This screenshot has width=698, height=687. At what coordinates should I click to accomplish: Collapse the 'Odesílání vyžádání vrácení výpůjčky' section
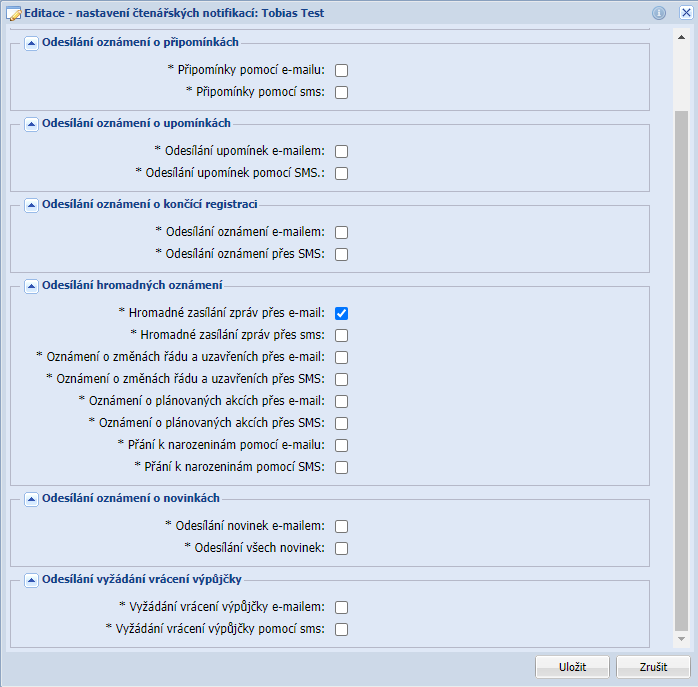click(30, 579)
